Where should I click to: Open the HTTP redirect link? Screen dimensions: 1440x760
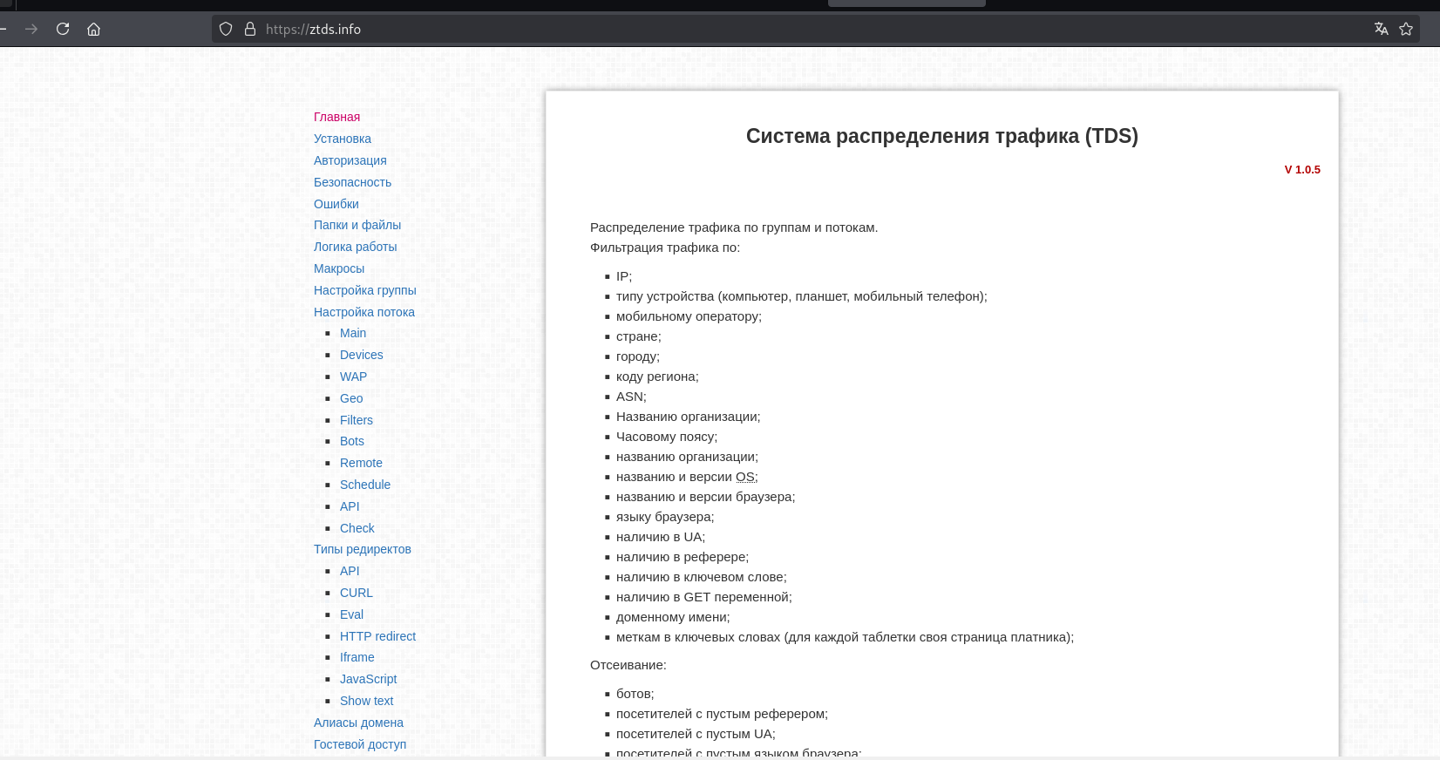(378, 636)
